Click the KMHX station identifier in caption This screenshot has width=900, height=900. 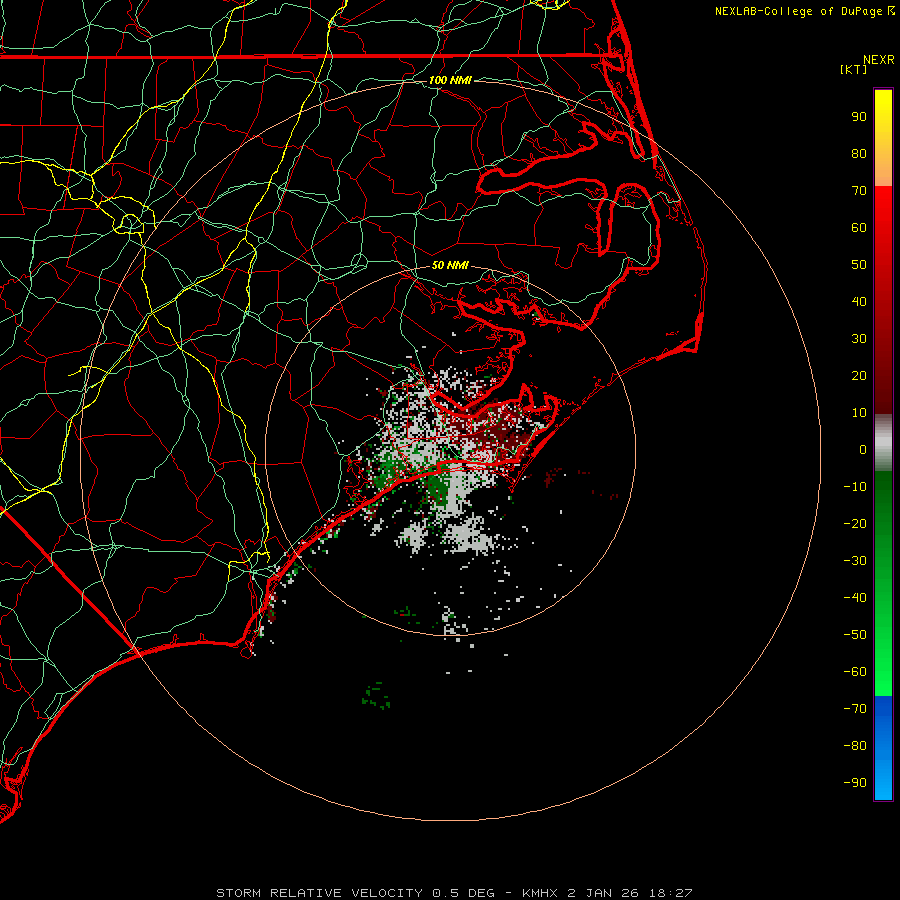coord(540,893)
